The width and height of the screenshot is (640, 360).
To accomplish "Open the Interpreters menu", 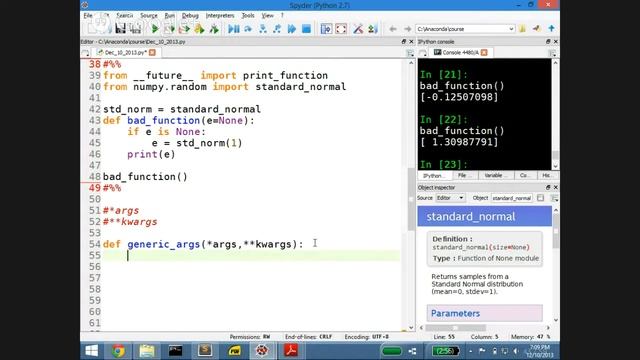I will 220,16.
